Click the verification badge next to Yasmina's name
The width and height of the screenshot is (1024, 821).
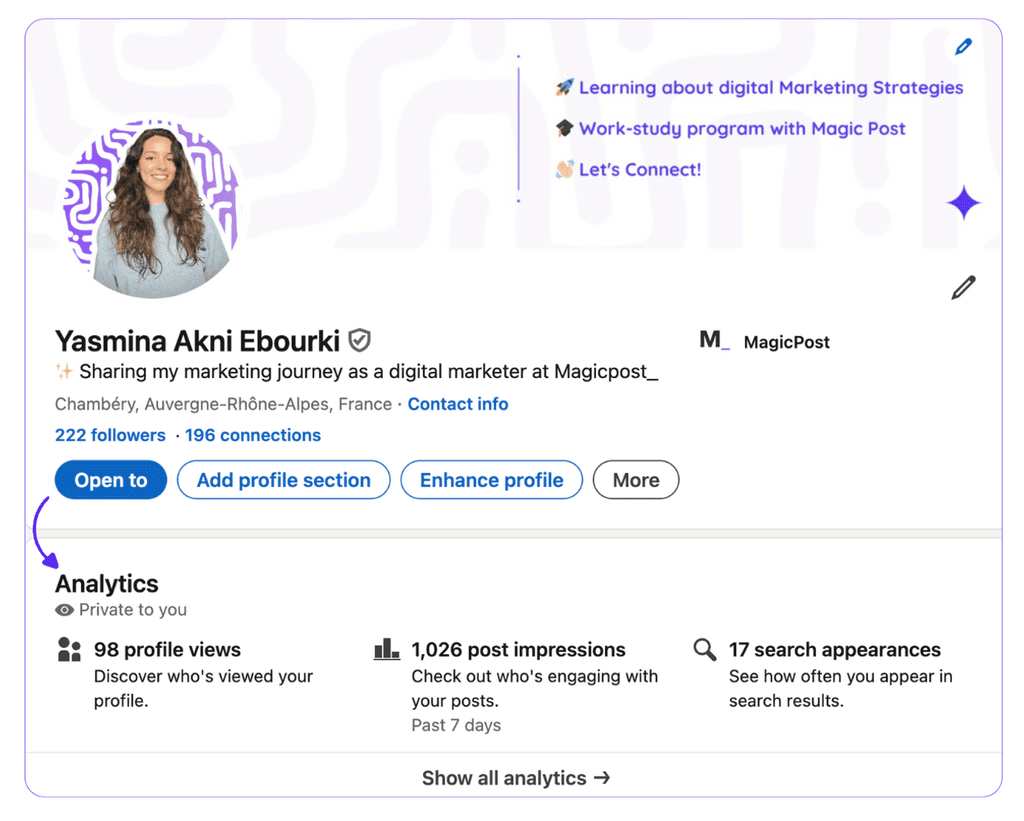point(358,340)
